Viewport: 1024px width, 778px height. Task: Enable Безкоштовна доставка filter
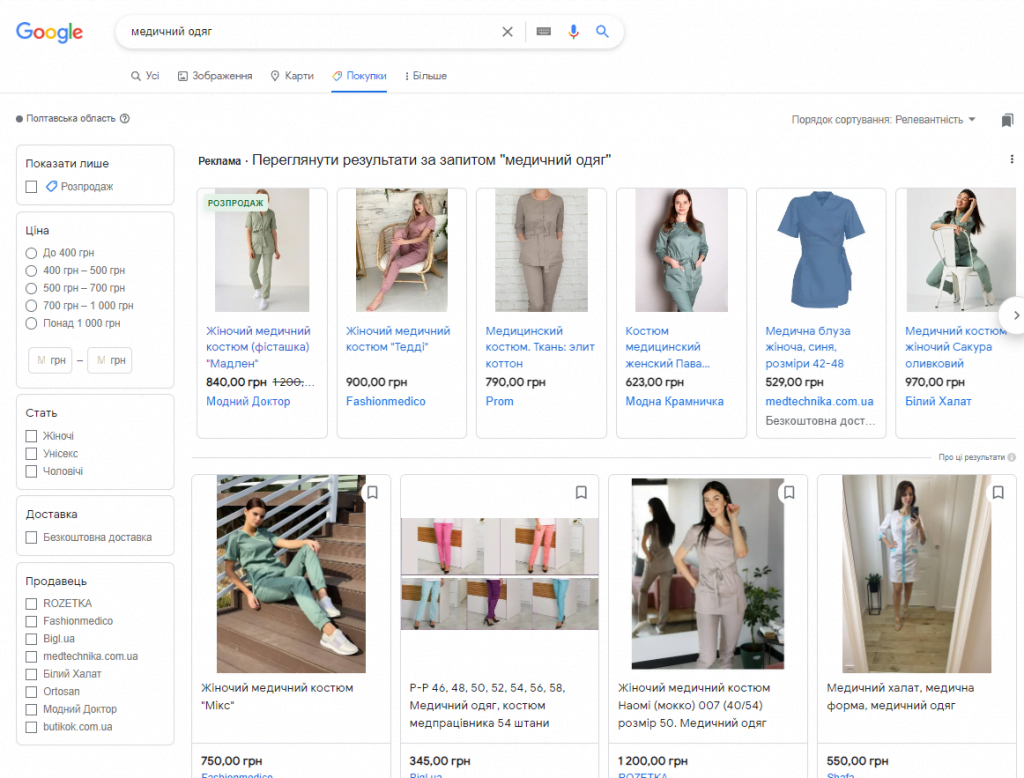click(x=31, y=538)
